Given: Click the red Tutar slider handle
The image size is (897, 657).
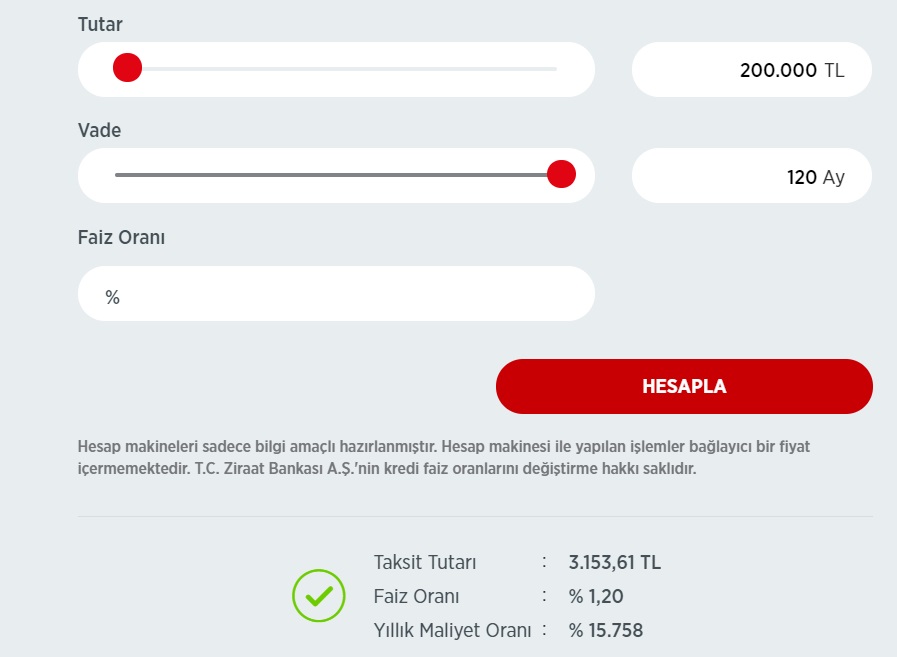Looking at the screenshot, I should click(128, 68).
